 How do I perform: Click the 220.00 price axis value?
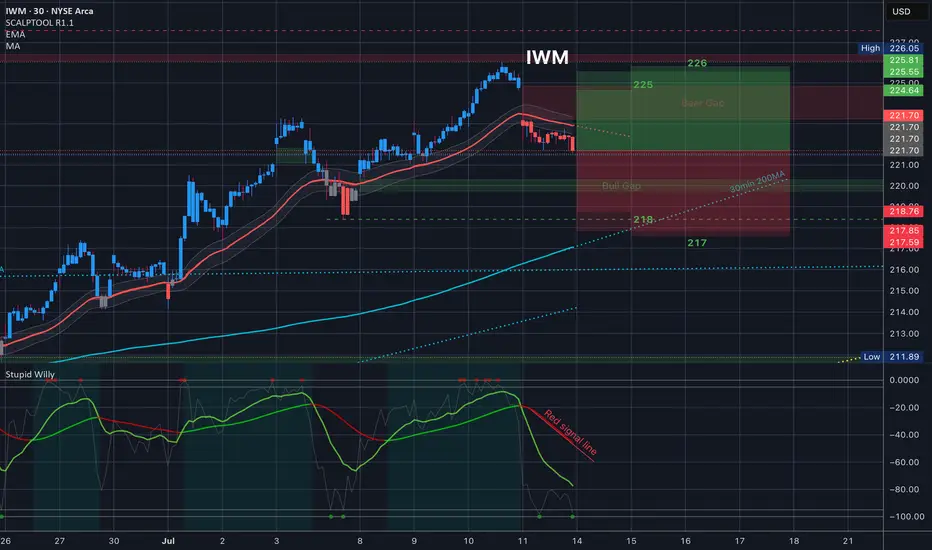click(904, 186)
